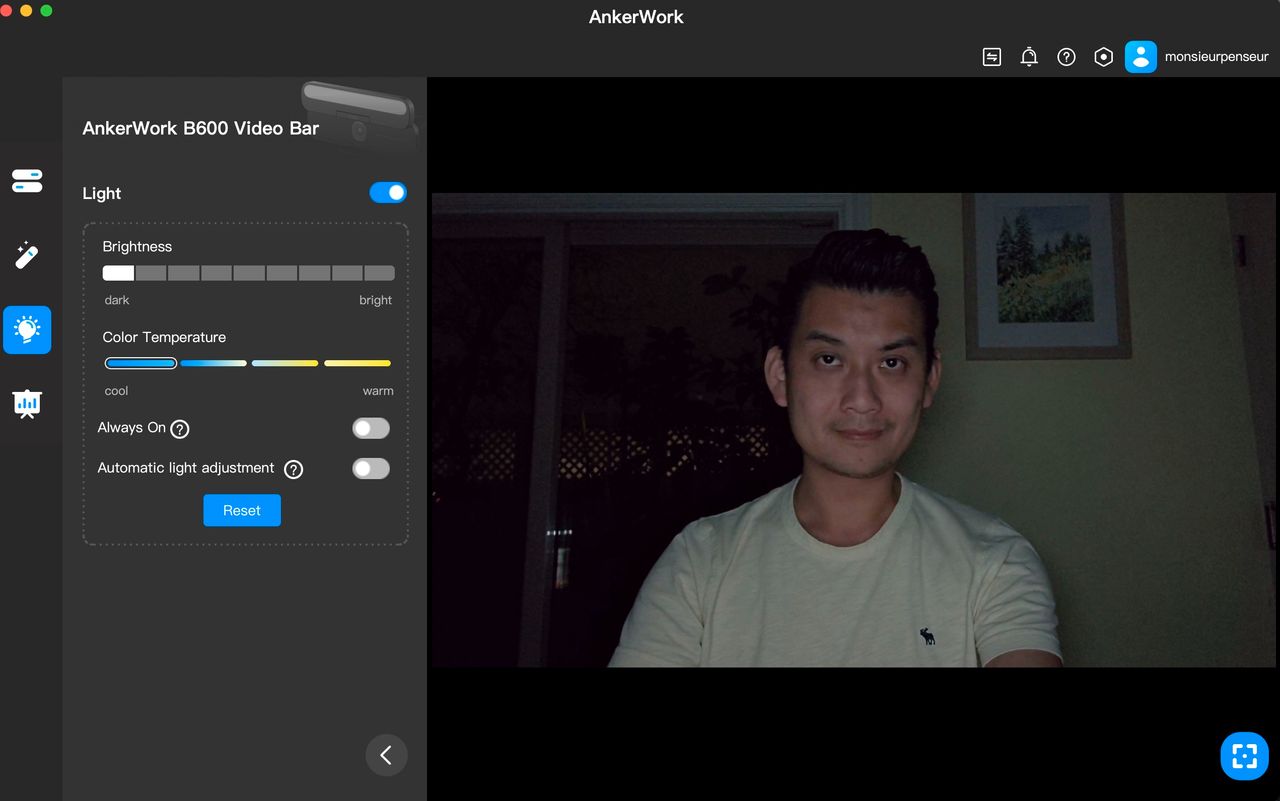Open the presentation chart sidebar icon

pyautogui.click(x=27, y=404)
